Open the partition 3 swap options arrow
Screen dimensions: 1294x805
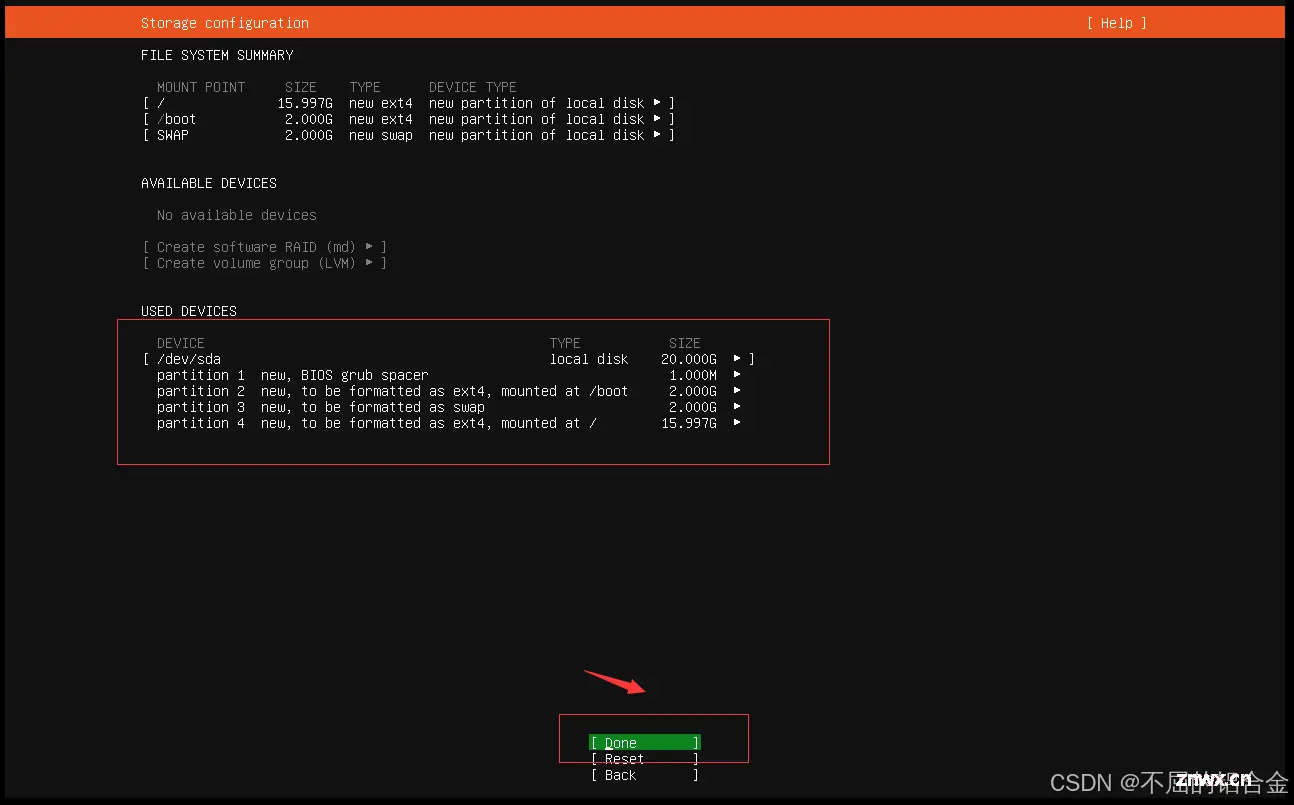coord(737,407)
